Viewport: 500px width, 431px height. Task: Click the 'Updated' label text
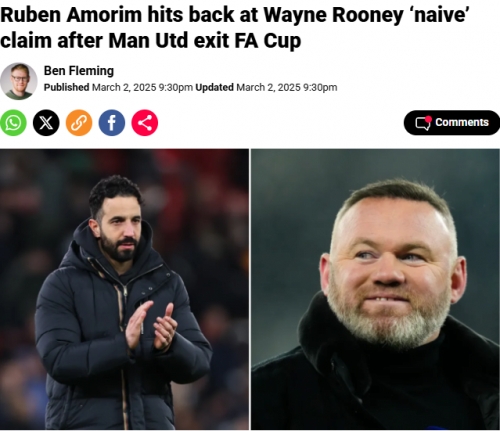pos(214,87)
